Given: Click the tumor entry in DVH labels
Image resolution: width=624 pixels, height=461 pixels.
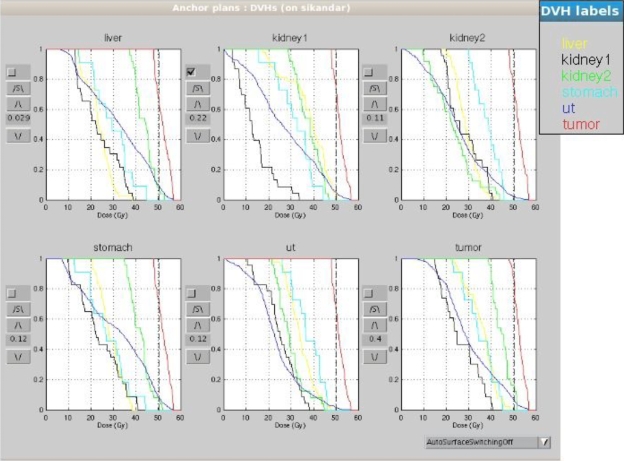Looking at the screenshot, I should tap(581, 124).
